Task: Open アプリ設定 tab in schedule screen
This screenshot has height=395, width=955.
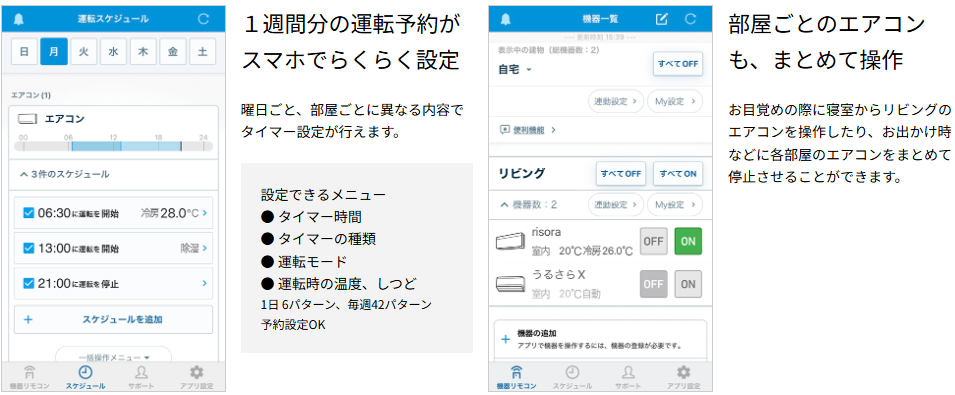Action: (196, 377)
